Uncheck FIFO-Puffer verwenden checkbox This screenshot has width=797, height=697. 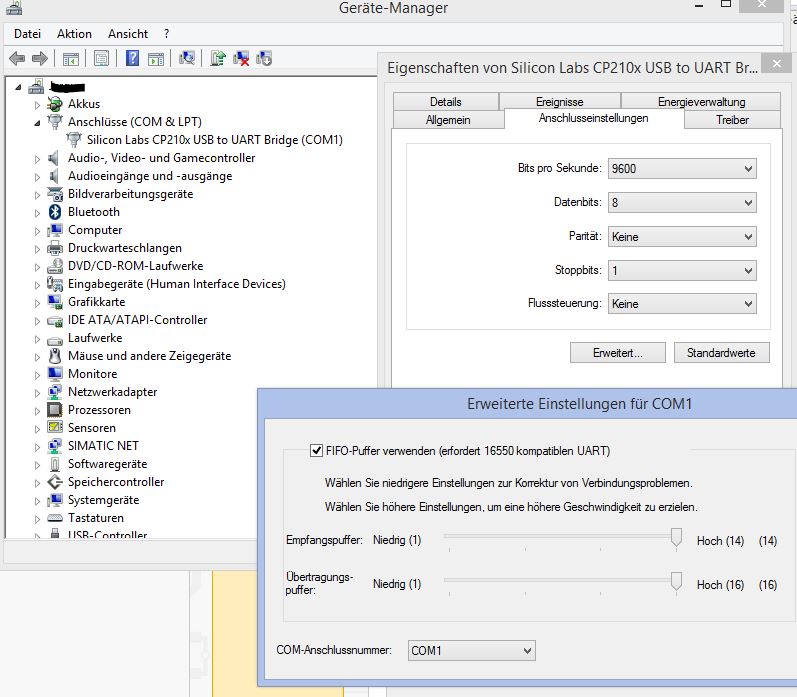(x=317, y=450)
